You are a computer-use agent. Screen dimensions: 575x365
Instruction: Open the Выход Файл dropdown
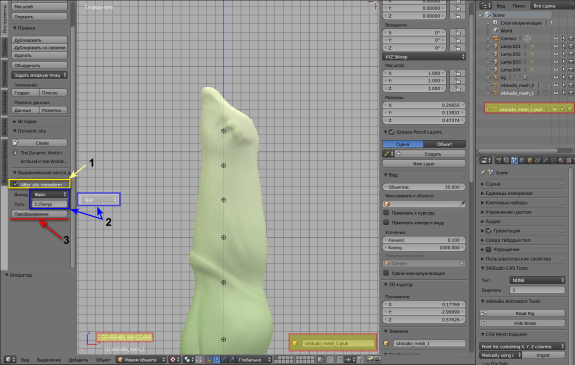coord(49,194)
